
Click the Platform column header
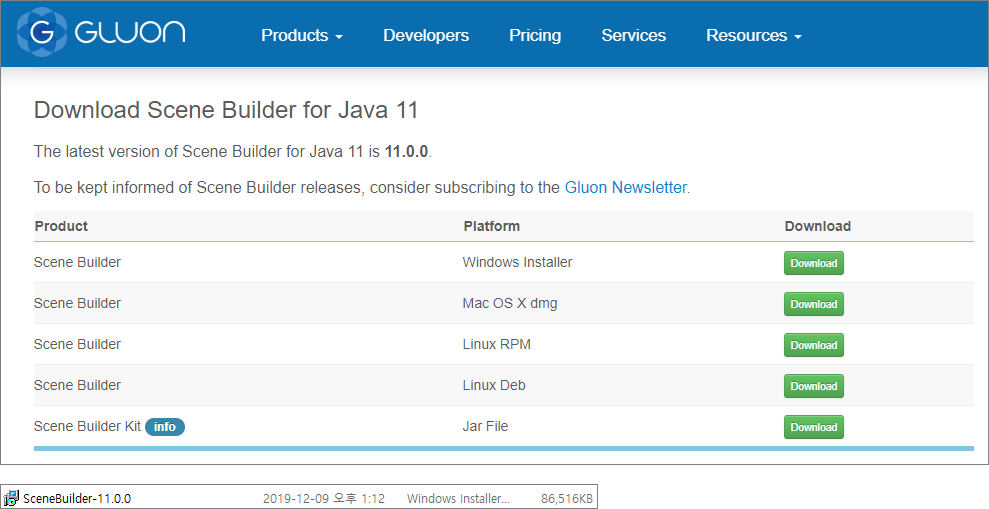pos(491,226)
